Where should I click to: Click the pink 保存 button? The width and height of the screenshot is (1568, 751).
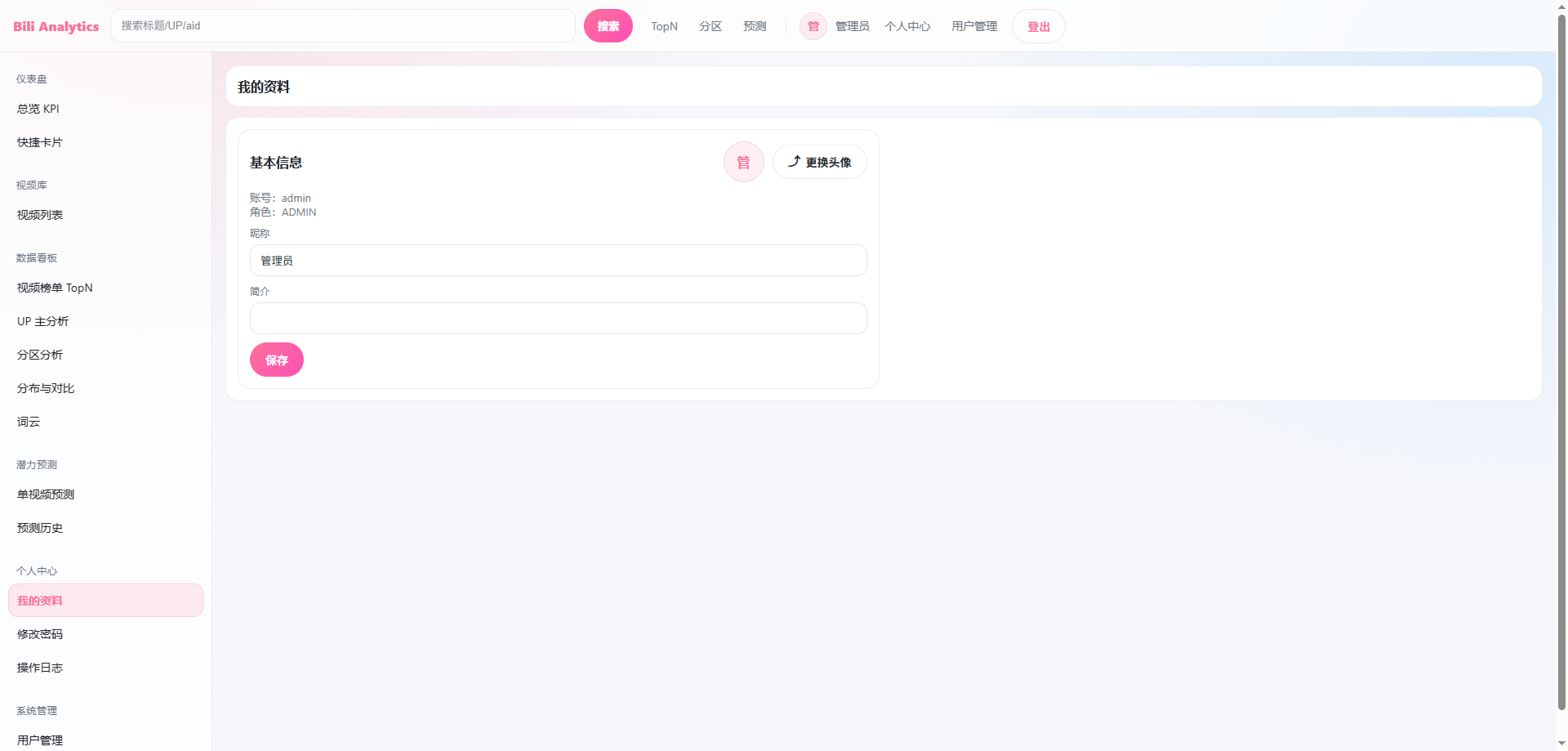coord(276,360)
